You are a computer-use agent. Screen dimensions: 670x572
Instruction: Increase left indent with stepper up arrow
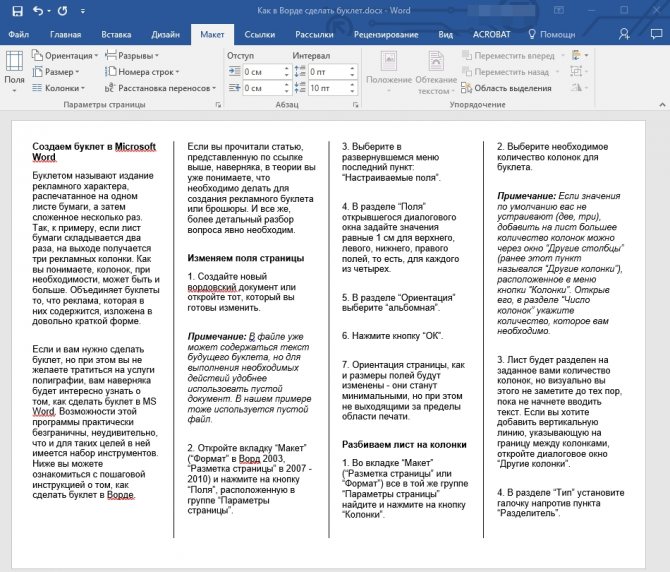[287, 68]
